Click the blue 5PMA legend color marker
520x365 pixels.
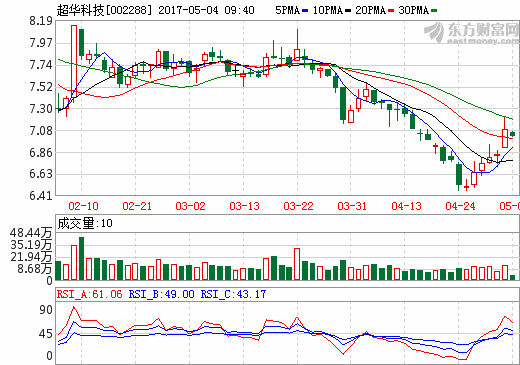point(305,11)
